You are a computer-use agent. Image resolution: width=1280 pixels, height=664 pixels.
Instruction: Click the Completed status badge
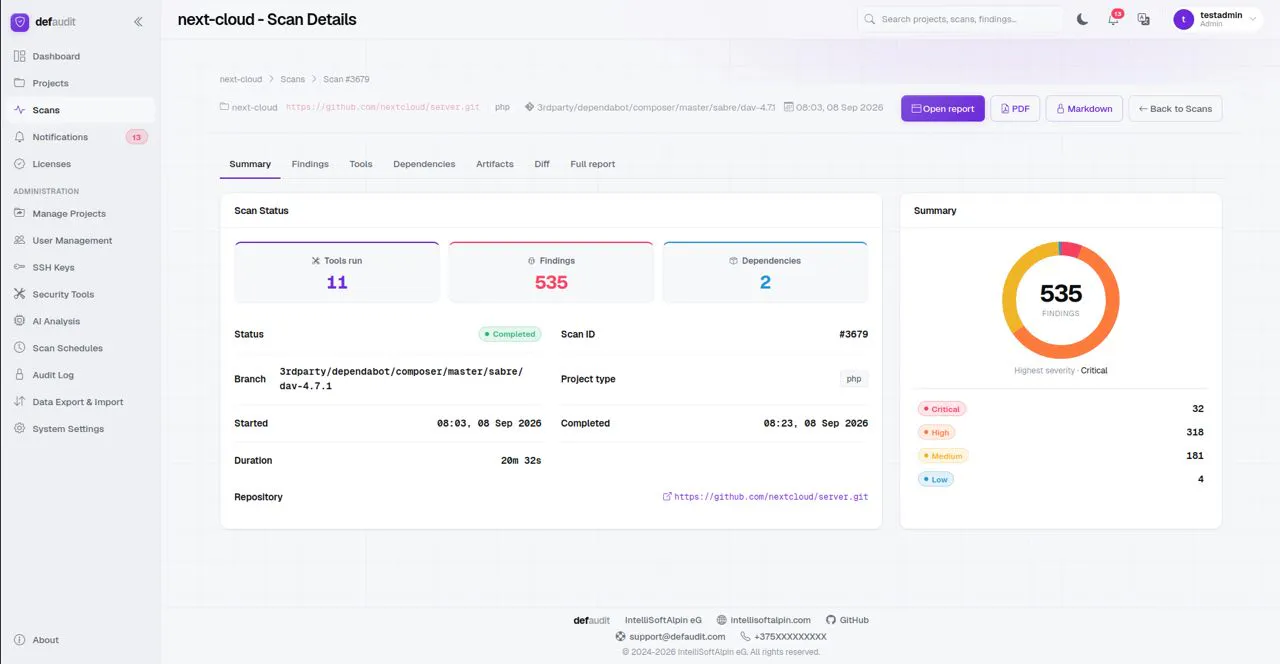click(509, 334)
